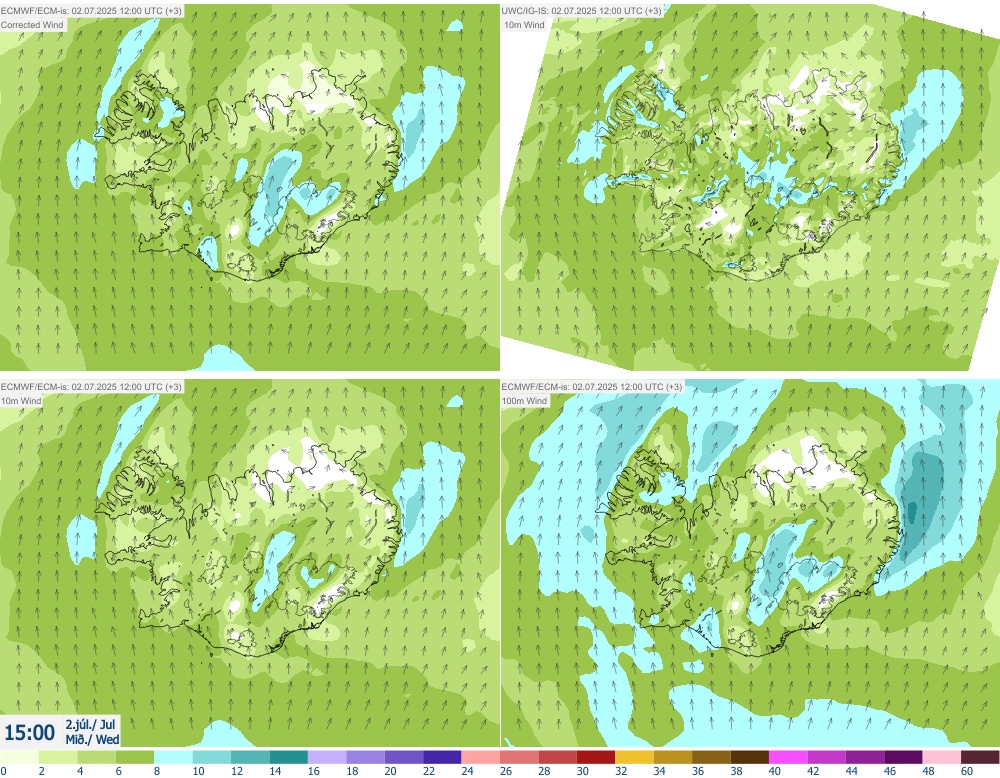Click the legend value 8
The height and width of the screenshot is (778, 1000).
point(157,771)
